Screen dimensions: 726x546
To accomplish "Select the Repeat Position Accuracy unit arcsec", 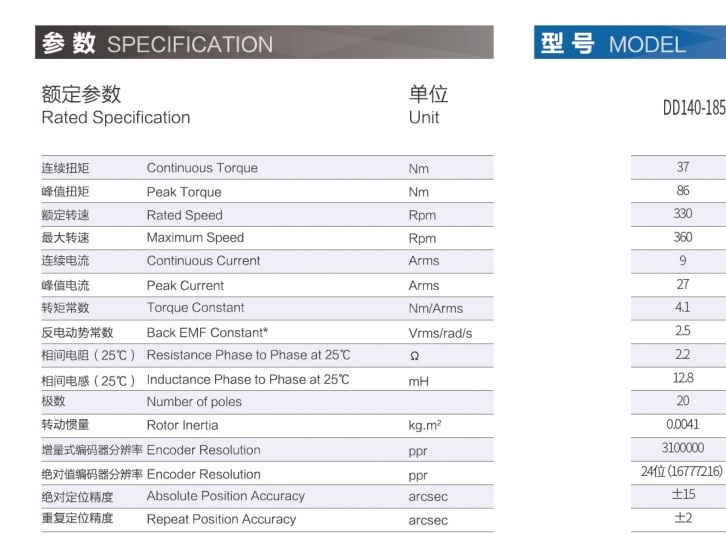I will pyautogui.click(x=428, y=520).
